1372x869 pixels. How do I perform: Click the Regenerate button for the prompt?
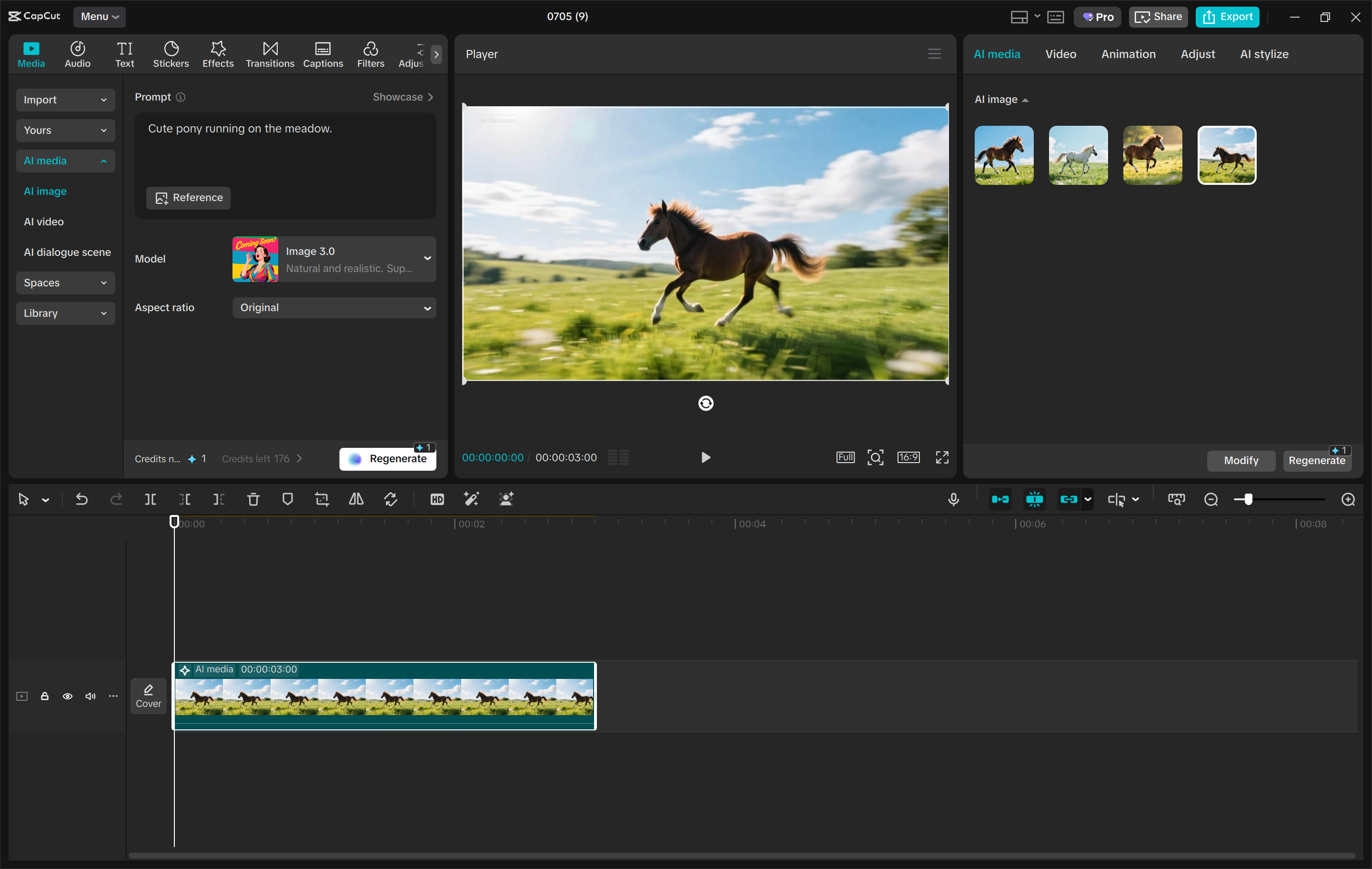[388, 458]
